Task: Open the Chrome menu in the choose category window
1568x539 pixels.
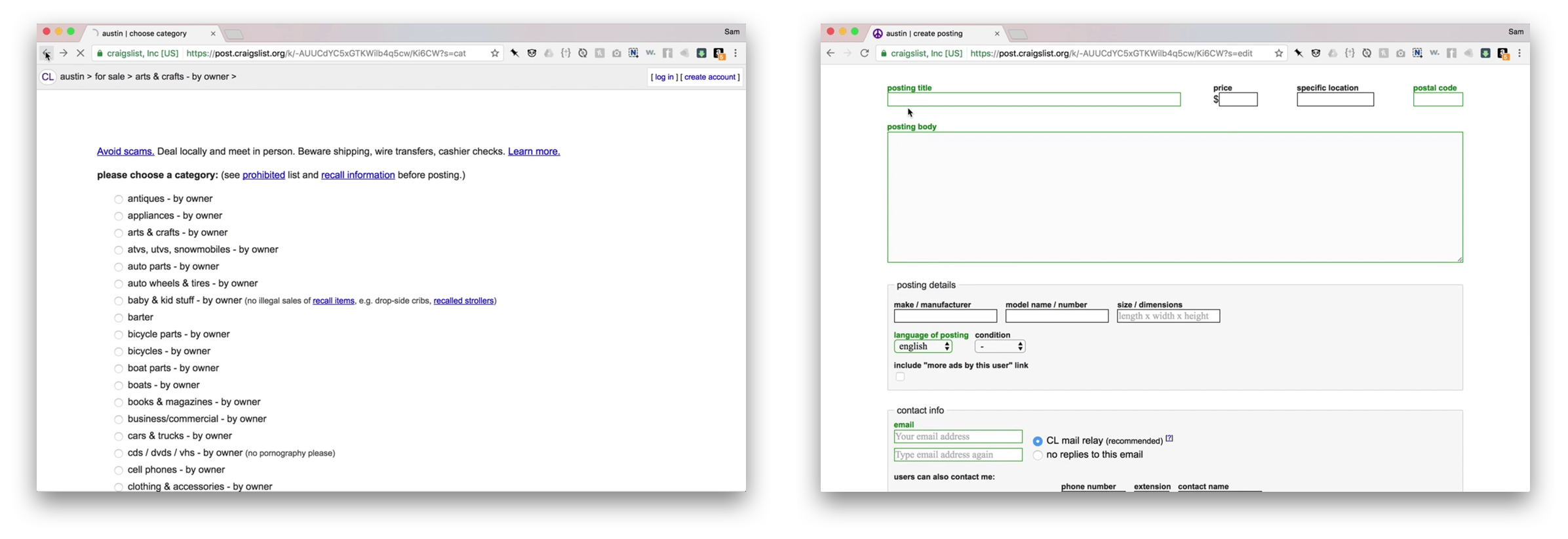Action: pos(735,53)
